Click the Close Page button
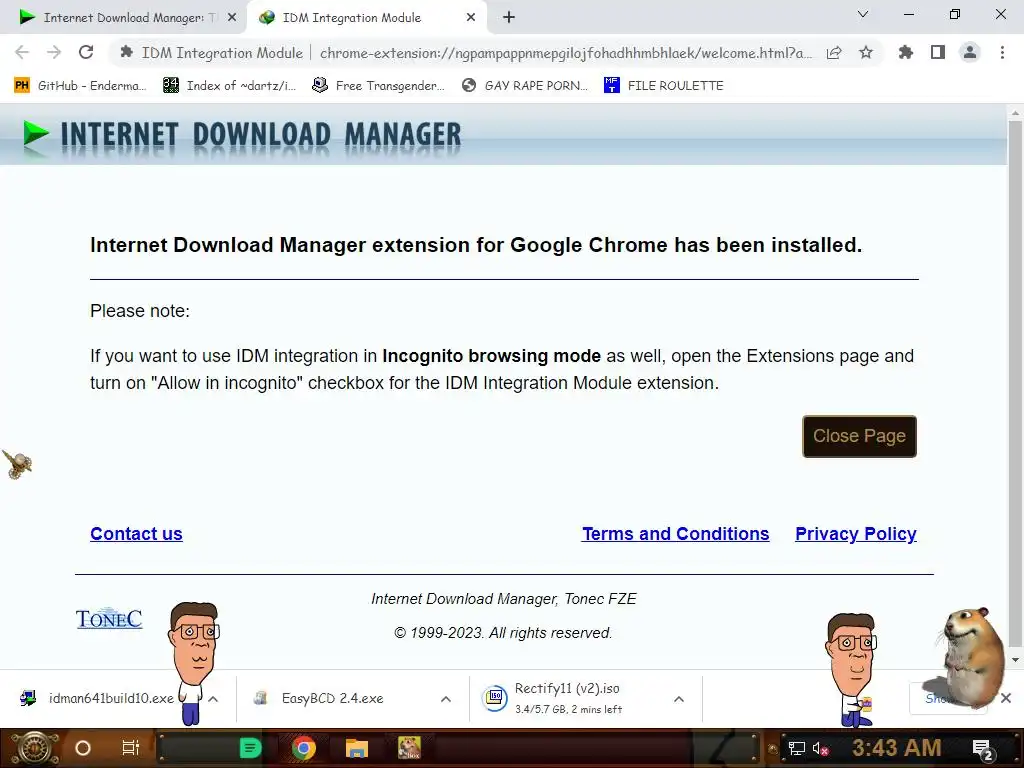The image size is (1024, 768). click(x=859, y=436)
